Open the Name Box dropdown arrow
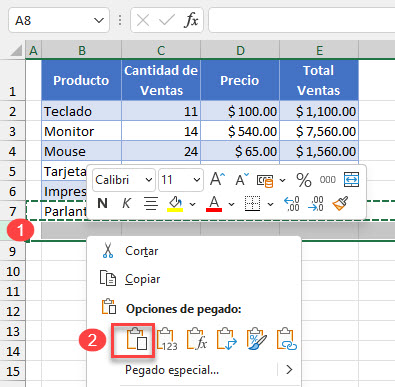This screenshot has width=395, height=387. pyautogui.click(x=99, y=21)
